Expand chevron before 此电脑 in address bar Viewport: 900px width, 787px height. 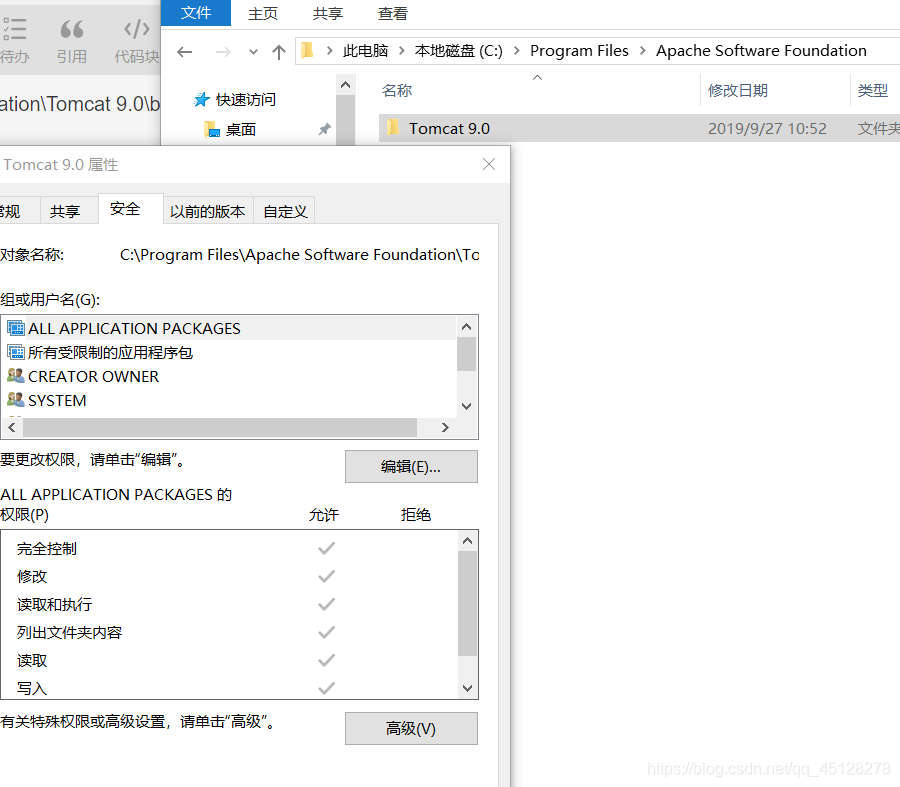[x=329, y=51]
